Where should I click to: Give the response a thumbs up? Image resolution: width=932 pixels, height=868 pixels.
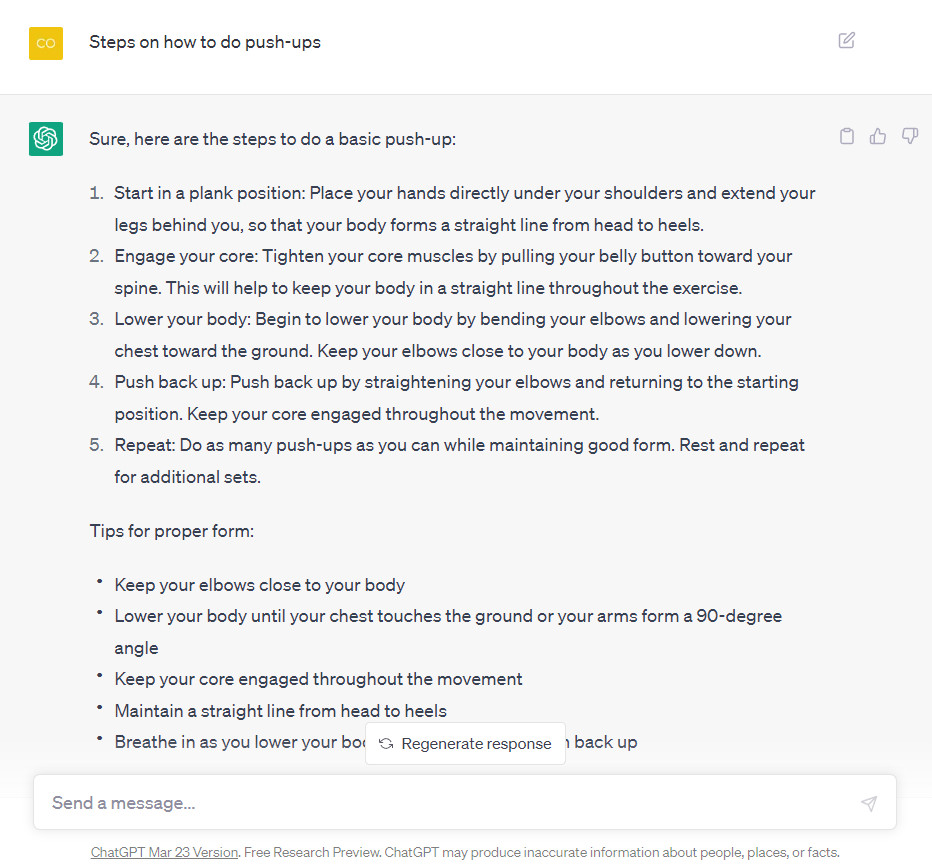[x=878, y=137]
